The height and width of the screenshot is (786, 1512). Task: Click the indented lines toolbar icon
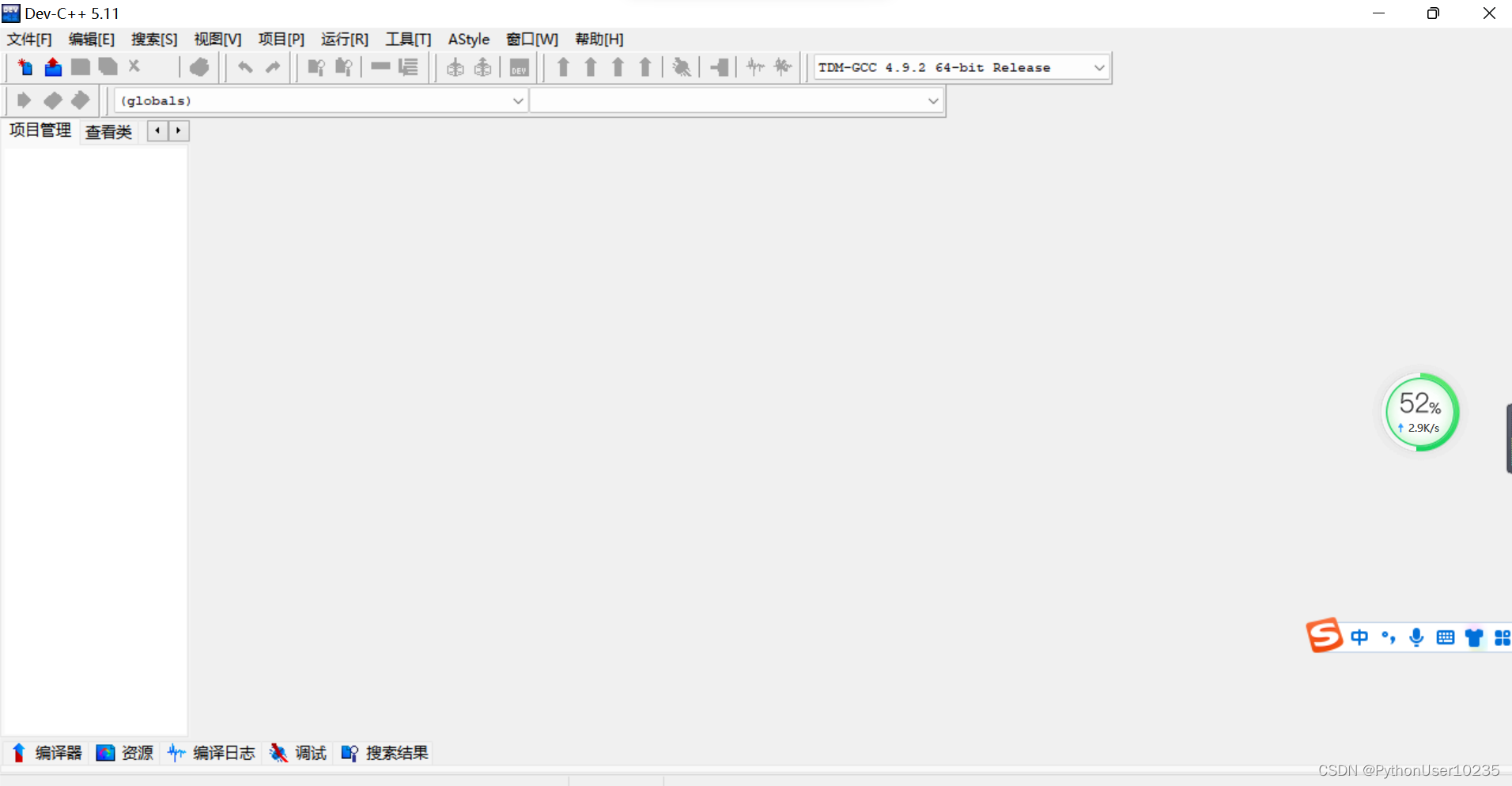(x=408, y=67)
